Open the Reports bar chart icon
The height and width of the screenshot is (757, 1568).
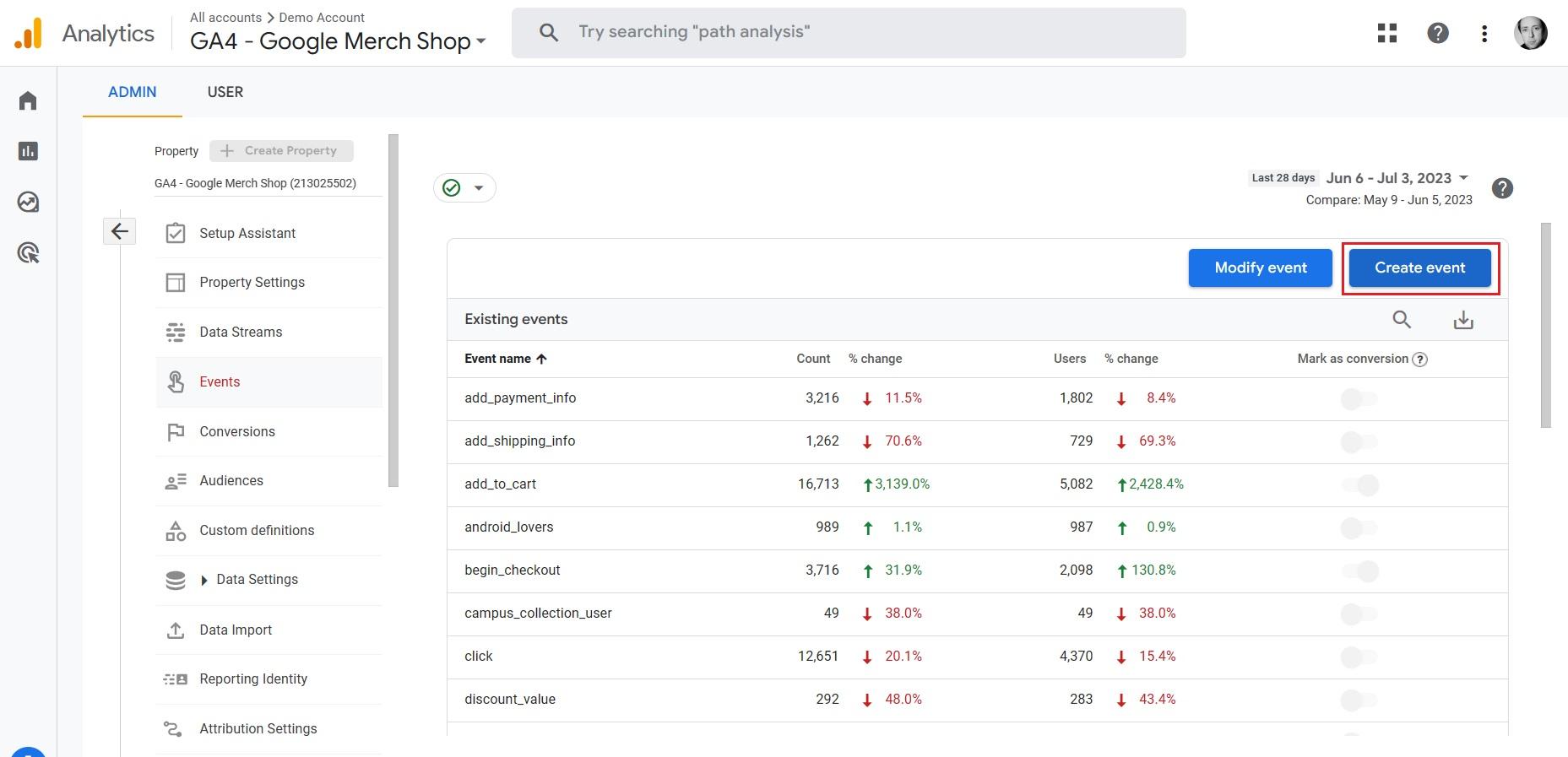(x=28, y=151)
